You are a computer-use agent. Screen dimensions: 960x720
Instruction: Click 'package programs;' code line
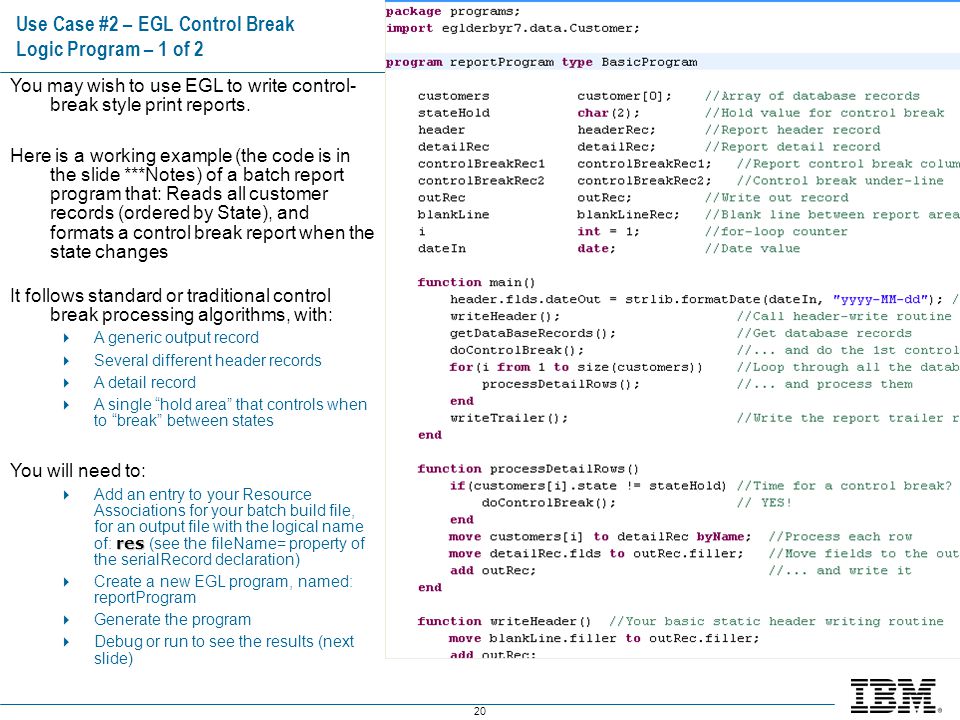click(x=453, y=11)
